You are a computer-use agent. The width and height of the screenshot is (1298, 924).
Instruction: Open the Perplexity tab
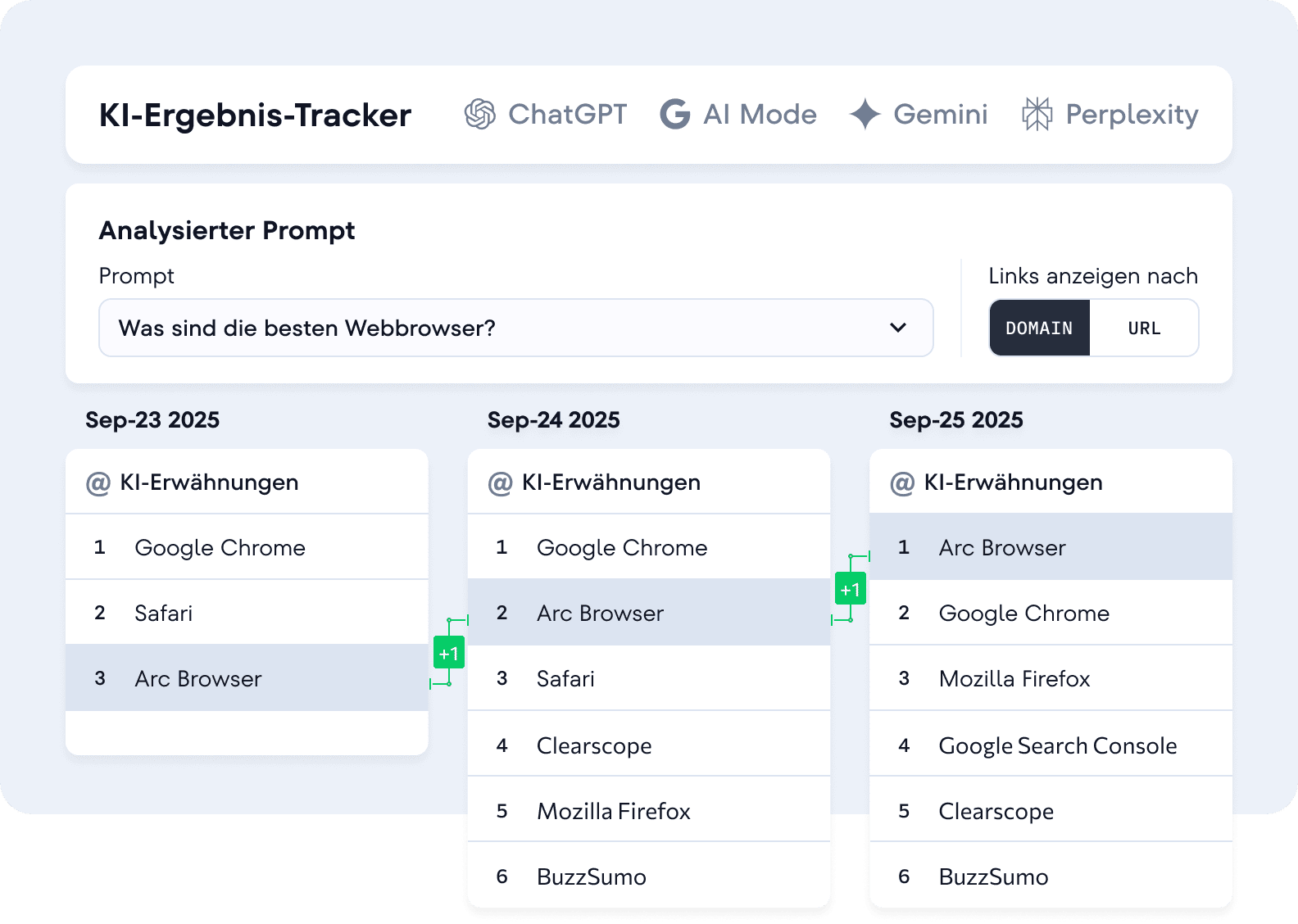click(x=1132, y=115)
